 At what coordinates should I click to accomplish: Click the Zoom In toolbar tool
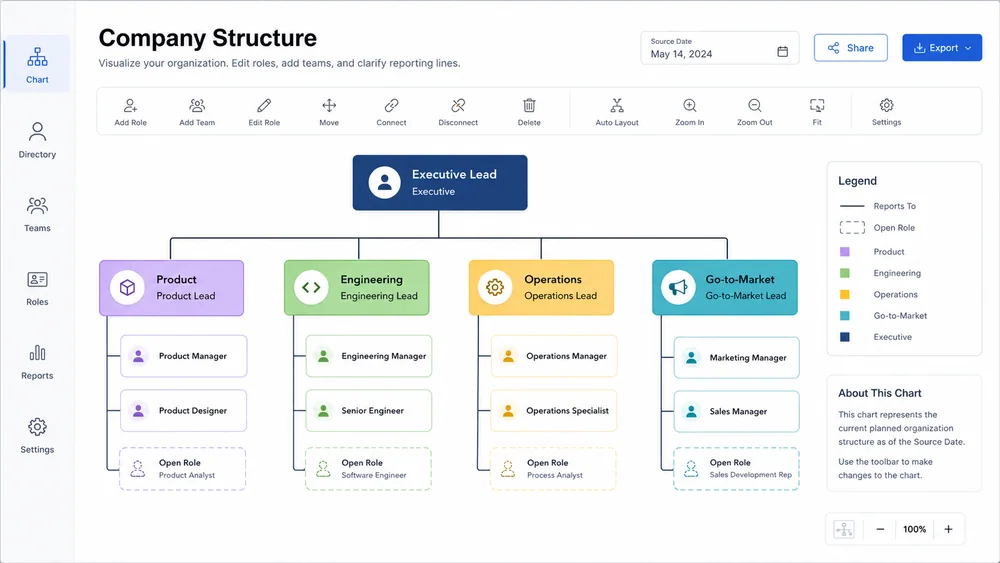click(x=689, y=112)
